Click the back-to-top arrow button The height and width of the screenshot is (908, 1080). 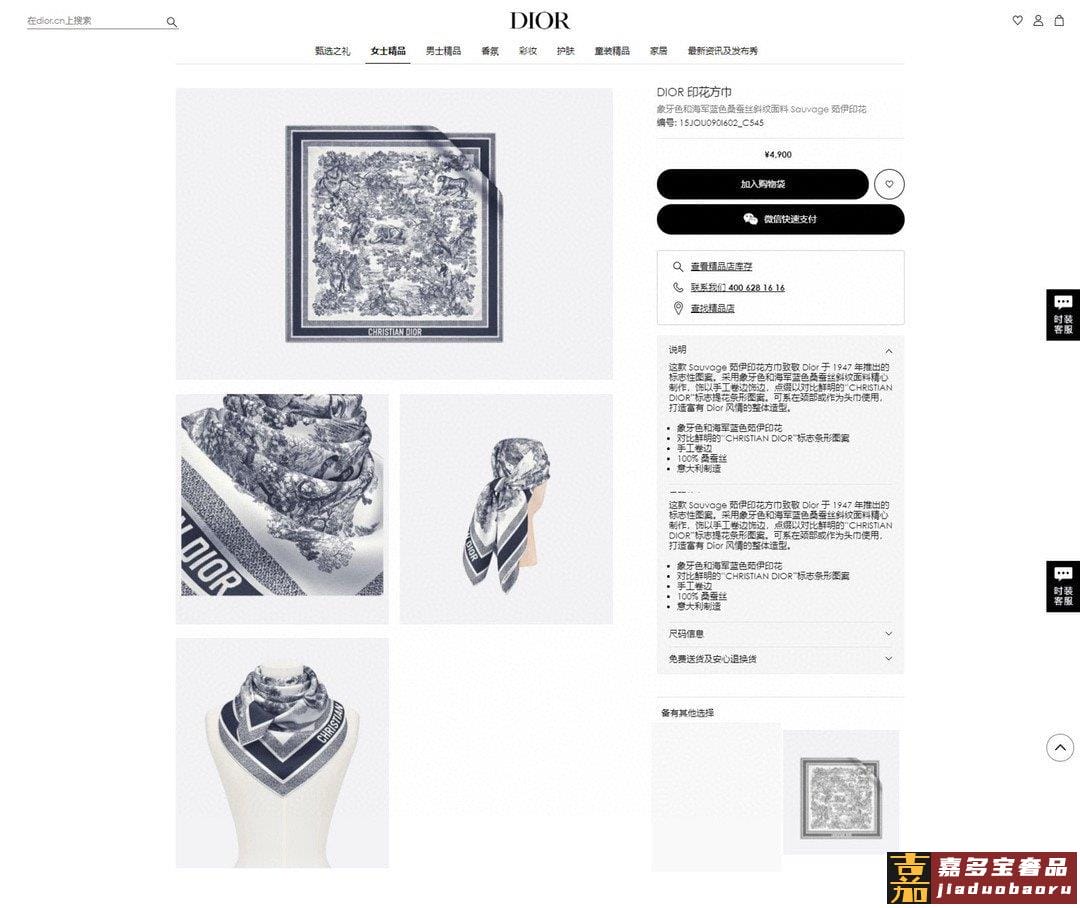click(x=1060, y=747)
